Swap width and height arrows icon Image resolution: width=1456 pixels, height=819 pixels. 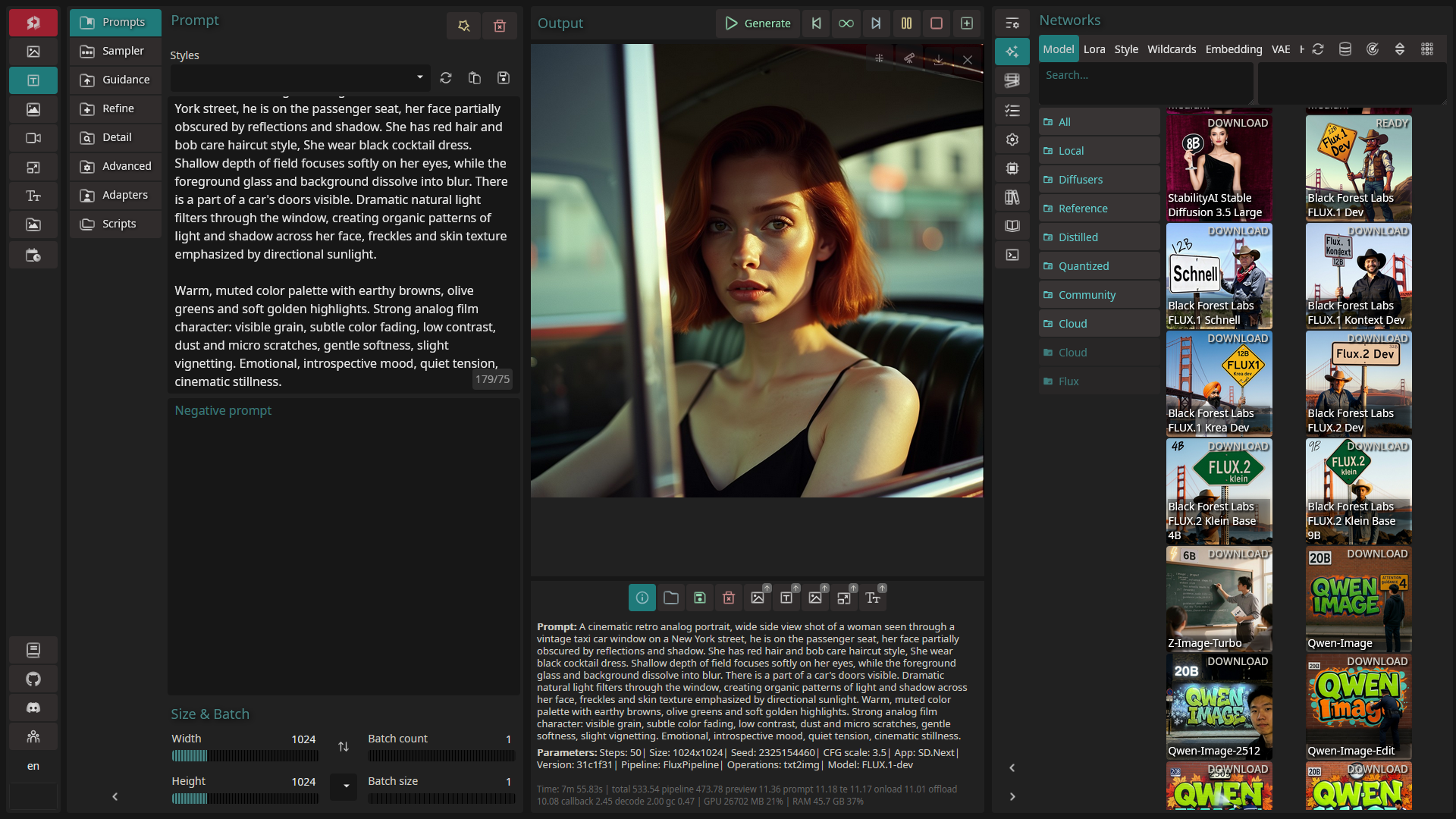tap(344, 746)
